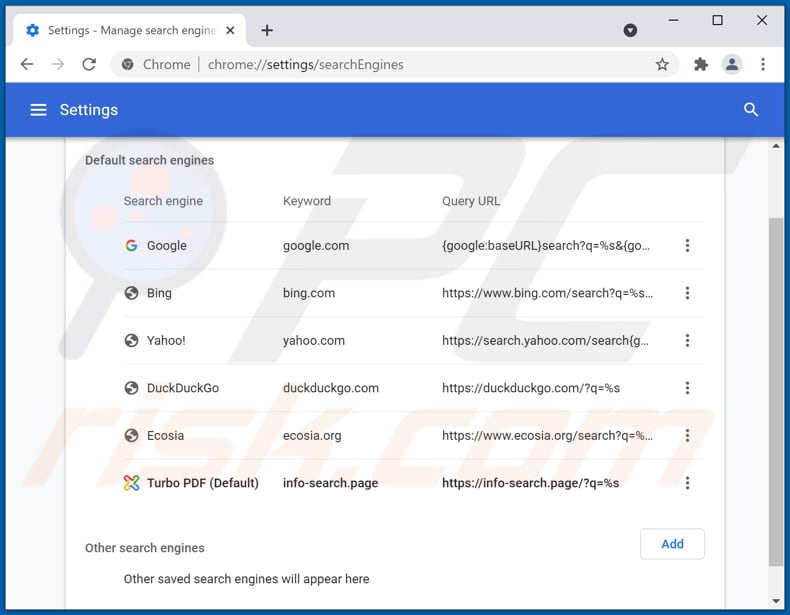Click the https://info-search.page/?q=%s query URL
The height and width of the screenshot is (615, 790).
click(x=531, y=483)
